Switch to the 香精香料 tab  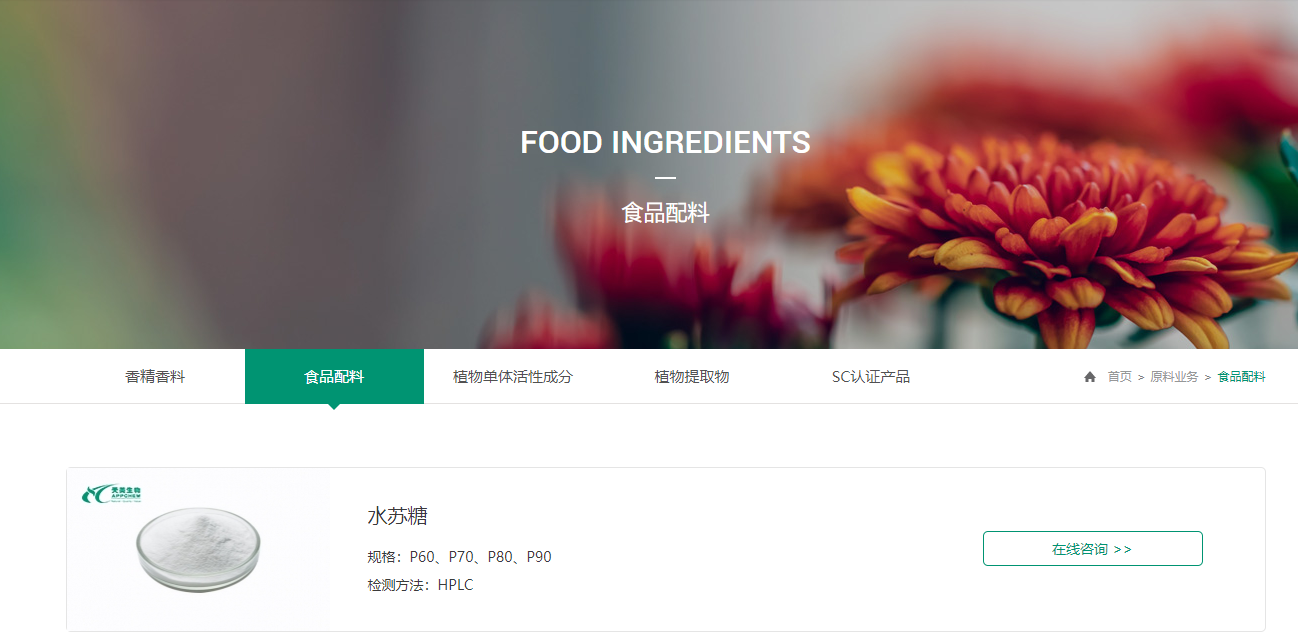pos(155,377)
